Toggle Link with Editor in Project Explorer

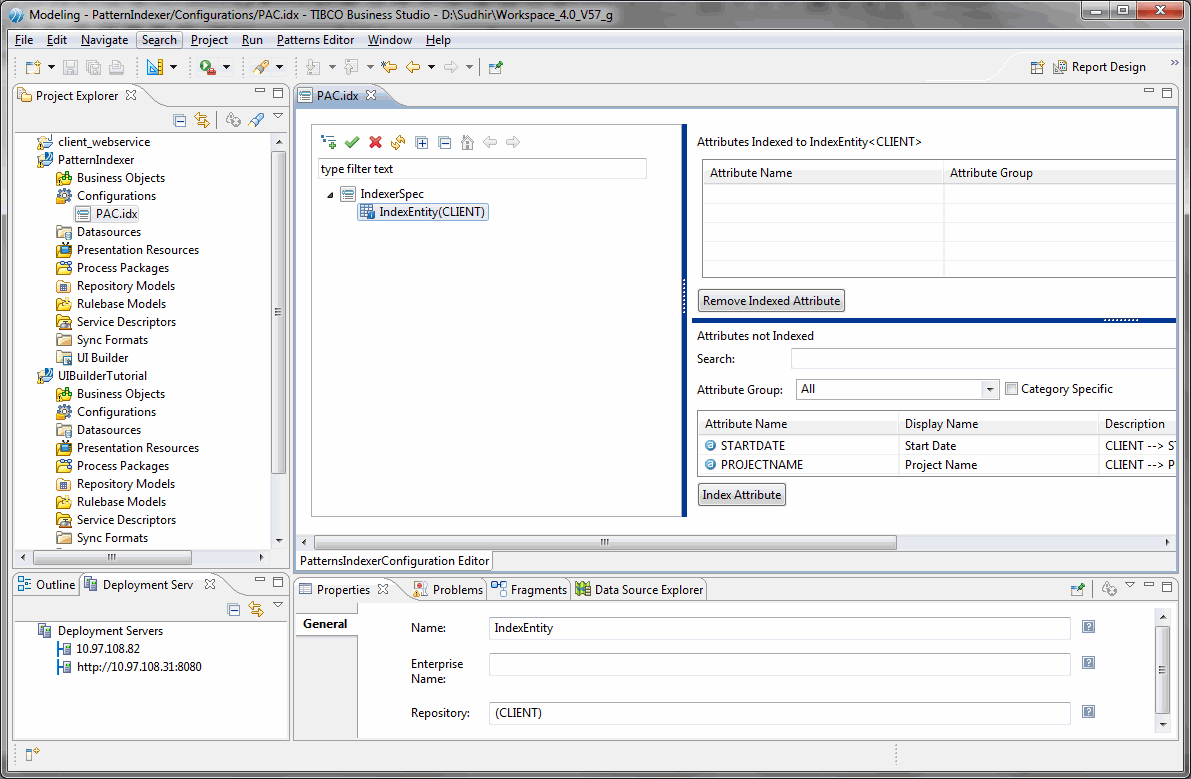pos(201,120)
